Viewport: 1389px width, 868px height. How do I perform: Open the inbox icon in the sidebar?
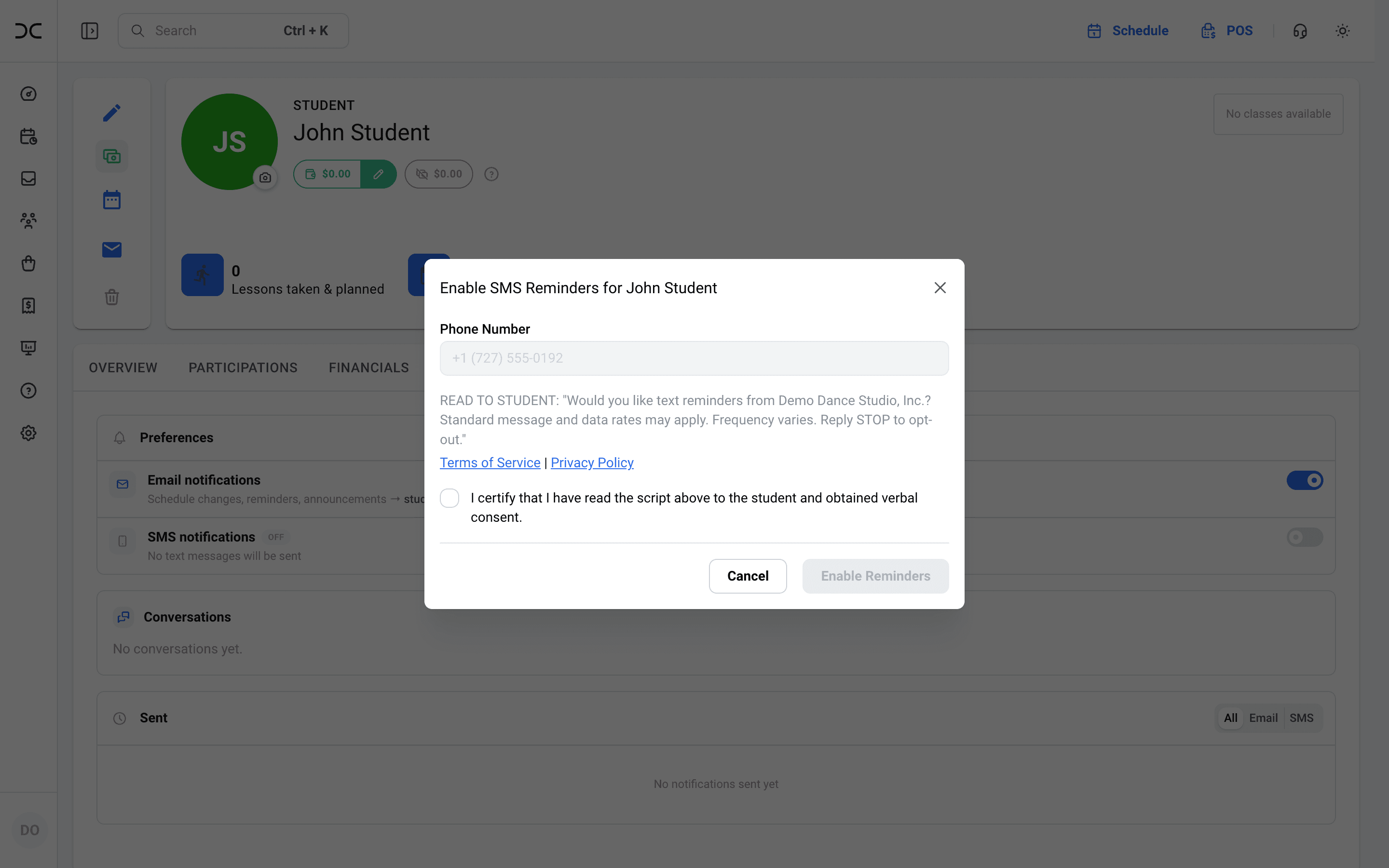click(28, 178)
